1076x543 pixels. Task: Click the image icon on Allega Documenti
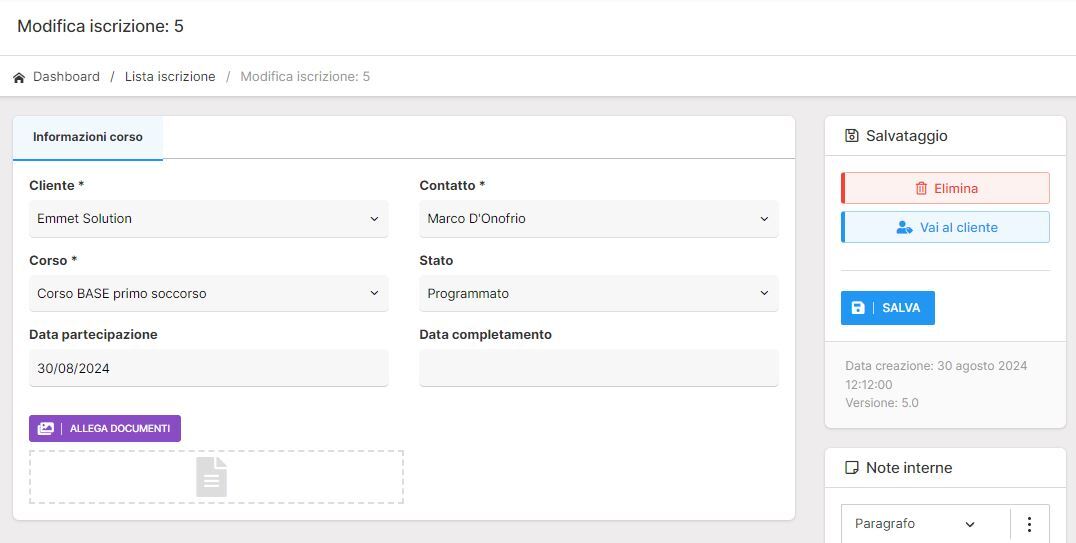pyautogui.click(x=46, y=428)
